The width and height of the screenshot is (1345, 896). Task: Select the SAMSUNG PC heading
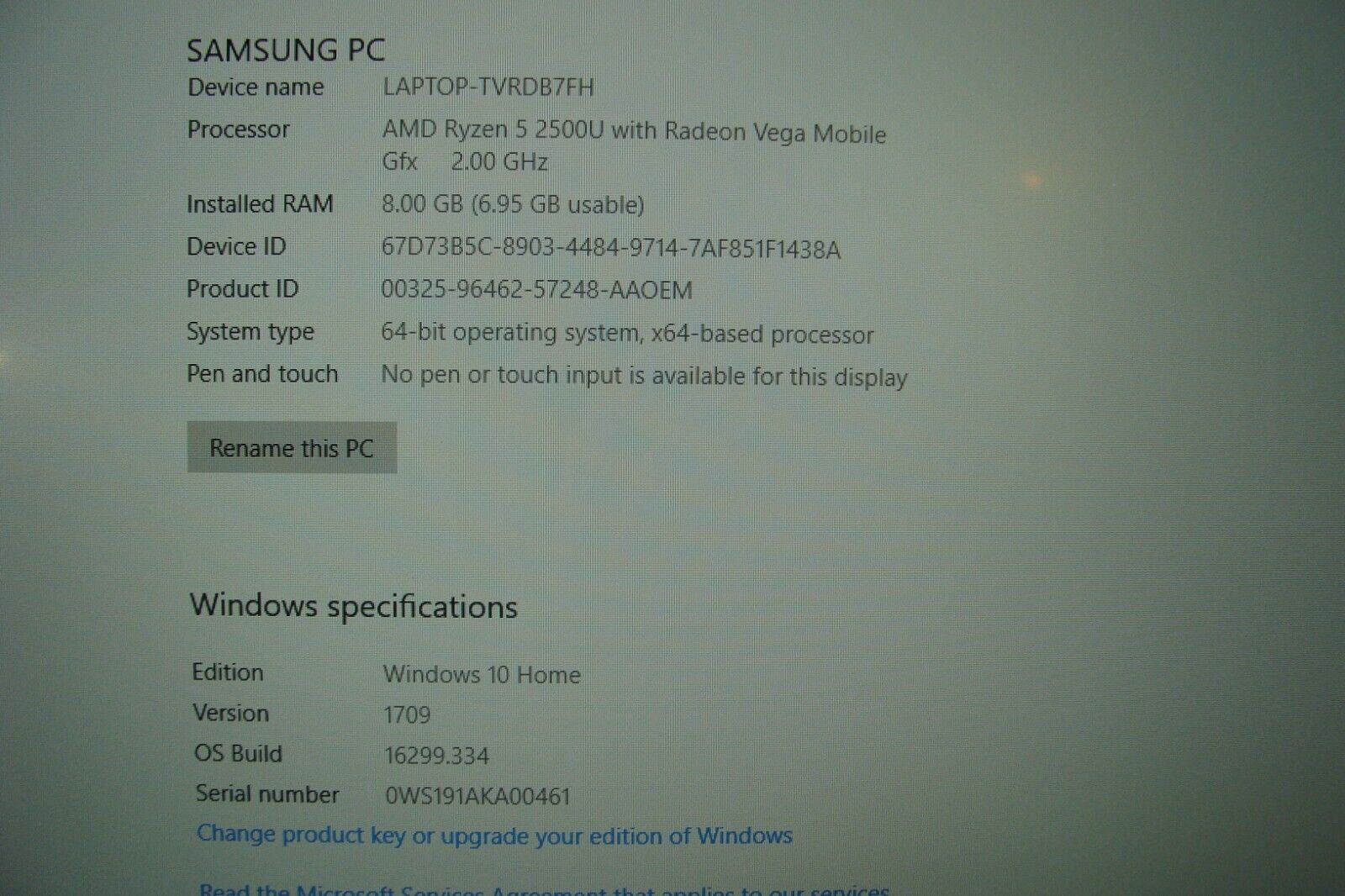tap(286, 50)
